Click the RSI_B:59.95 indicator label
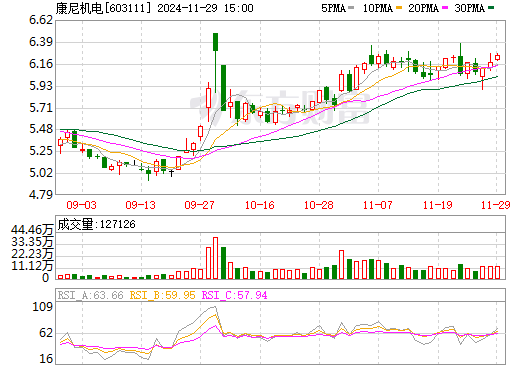 (x=162, y=295)
